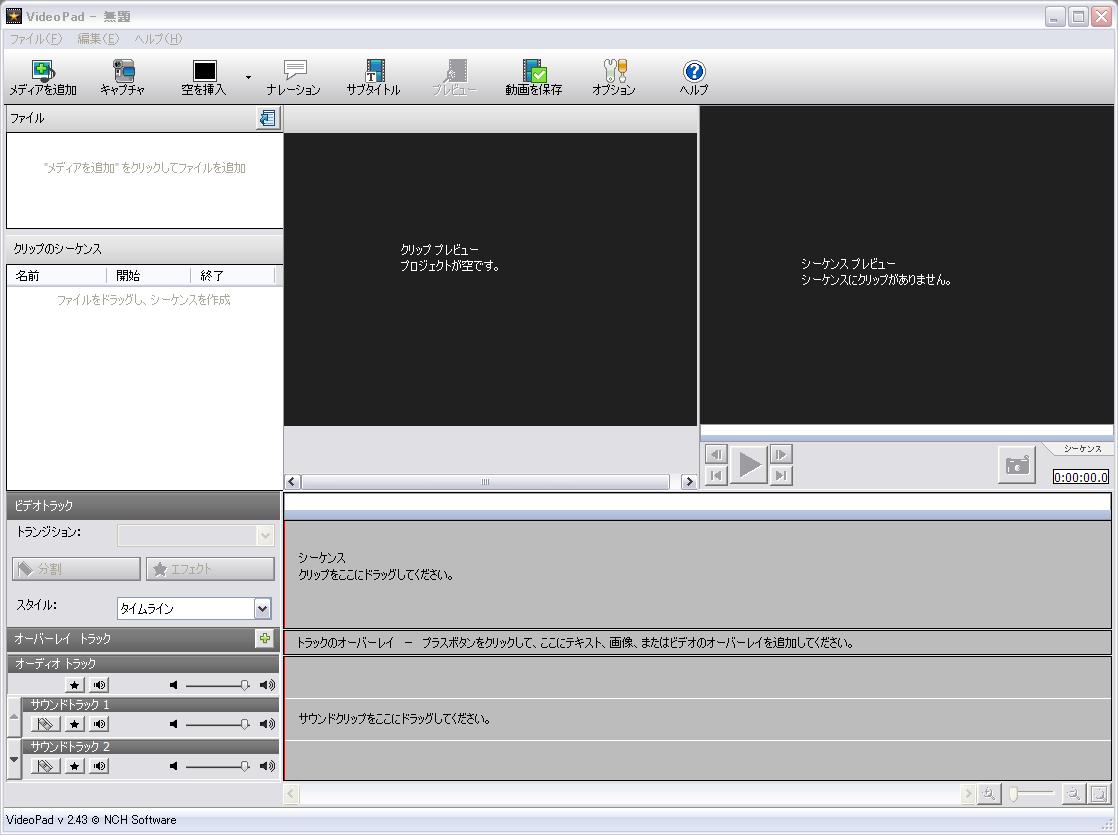
Task: Click the right magnifier zoom button below the timeline
Action: (1074, 794)
